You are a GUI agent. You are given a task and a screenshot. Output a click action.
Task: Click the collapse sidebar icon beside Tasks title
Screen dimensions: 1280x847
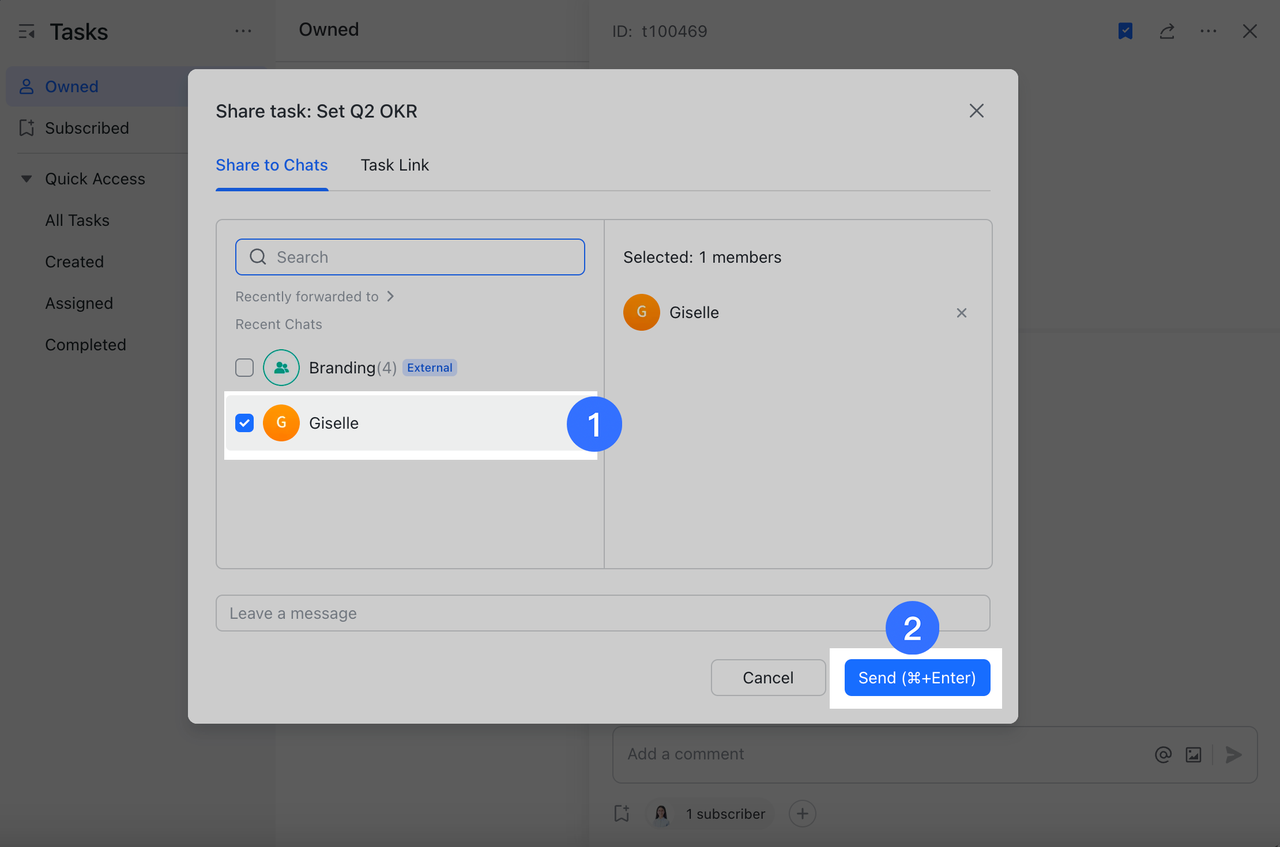[x=26, y=31]
